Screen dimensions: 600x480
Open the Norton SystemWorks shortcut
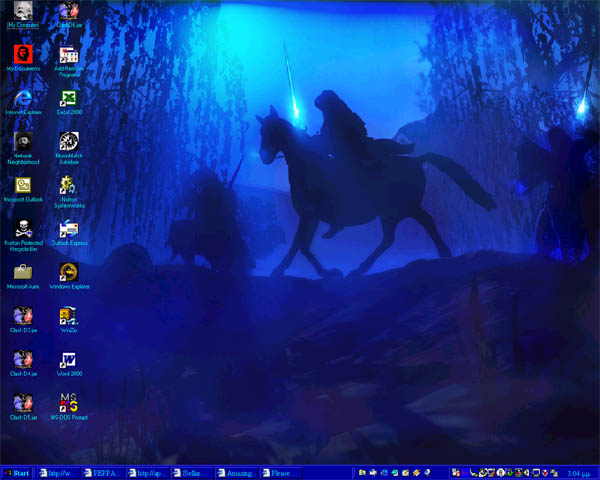(69, 192)
